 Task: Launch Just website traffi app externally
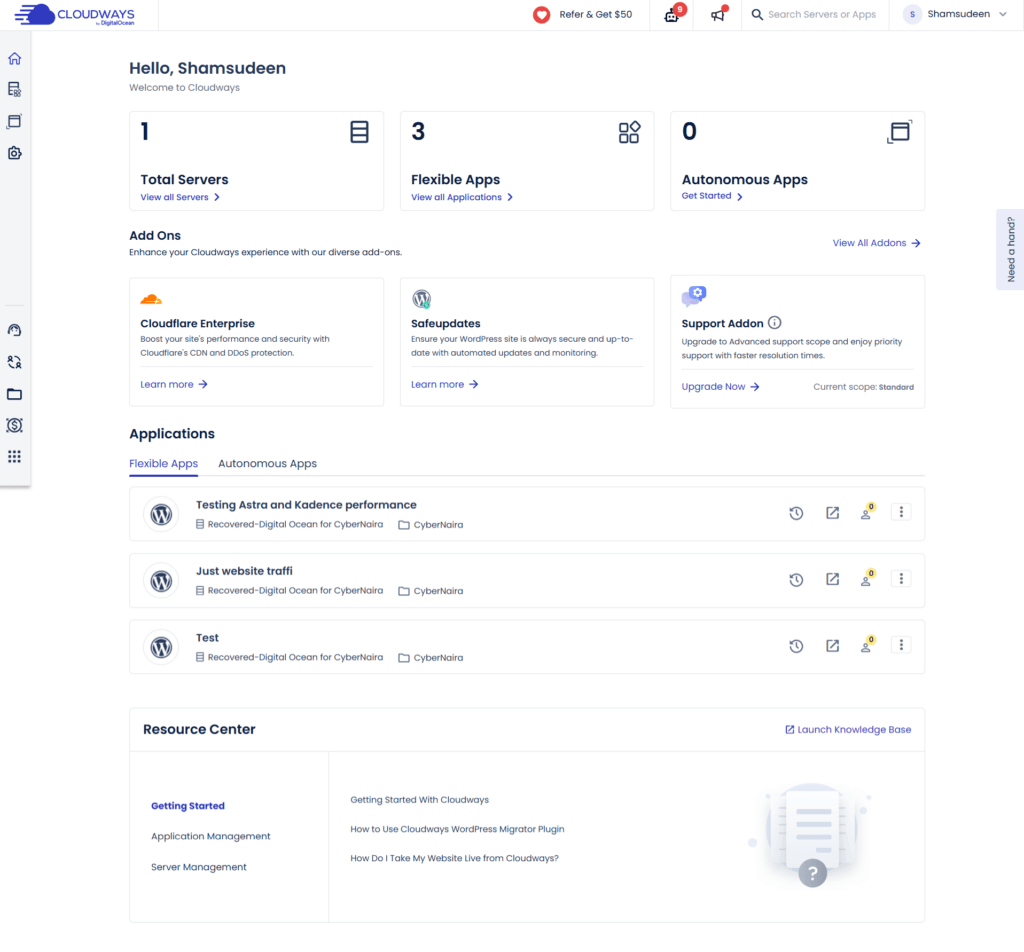pyautogui.click(x=833, y=579)
